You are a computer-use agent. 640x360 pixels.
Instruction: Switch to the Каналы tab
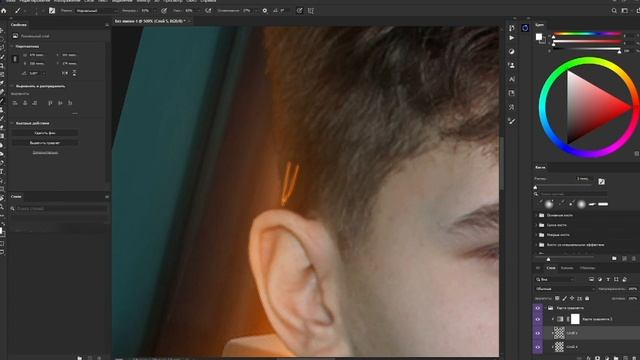point(567,268)
